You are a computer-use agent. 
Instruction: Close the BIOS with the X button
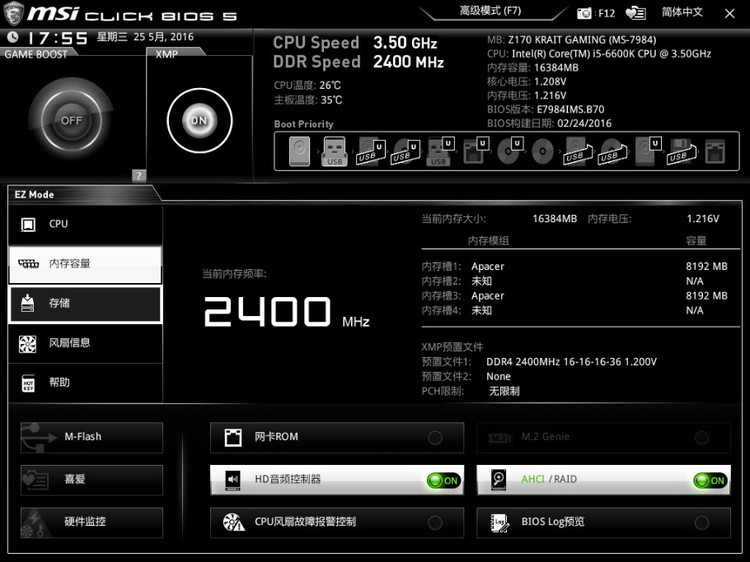pos(729,13)
